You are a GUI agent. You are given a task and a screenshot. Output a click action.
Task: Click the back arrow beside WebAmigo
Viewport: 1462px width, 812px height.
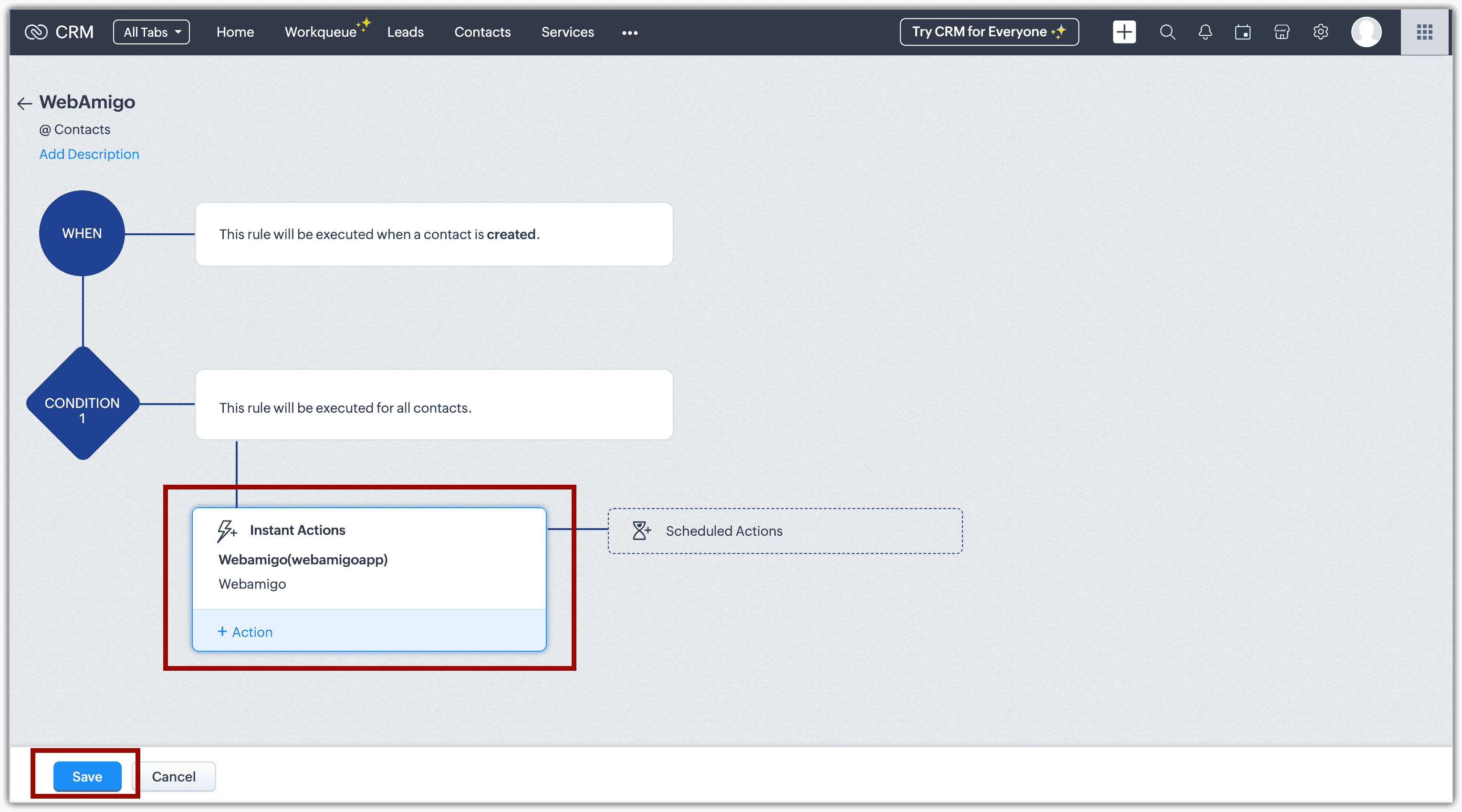[24, 103]
